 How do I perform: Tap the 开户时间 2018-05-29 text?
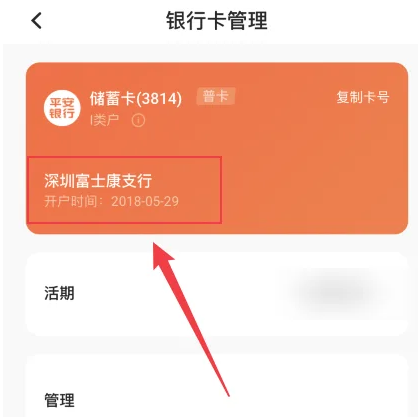coord(111,201)
